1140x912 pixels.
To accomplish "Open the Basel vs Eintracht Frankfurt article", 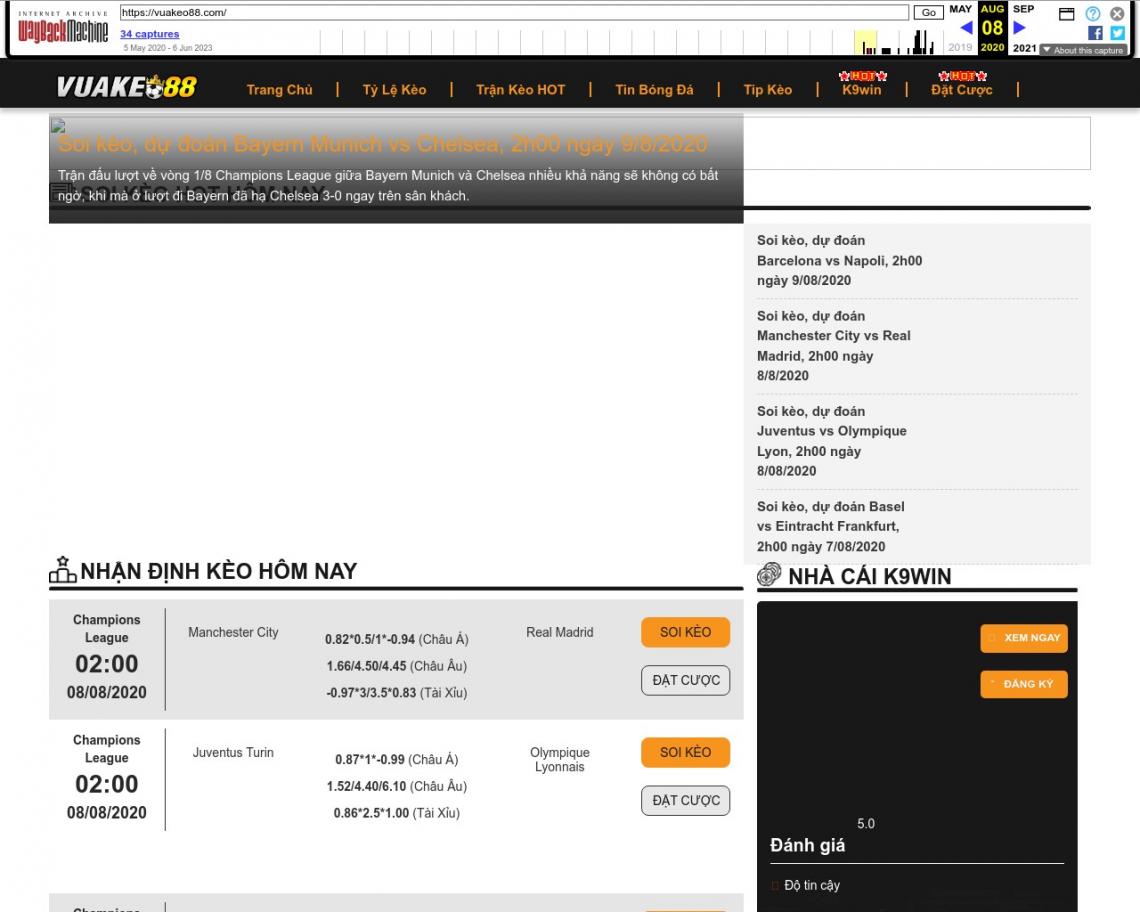I will (x=831, y=527).
